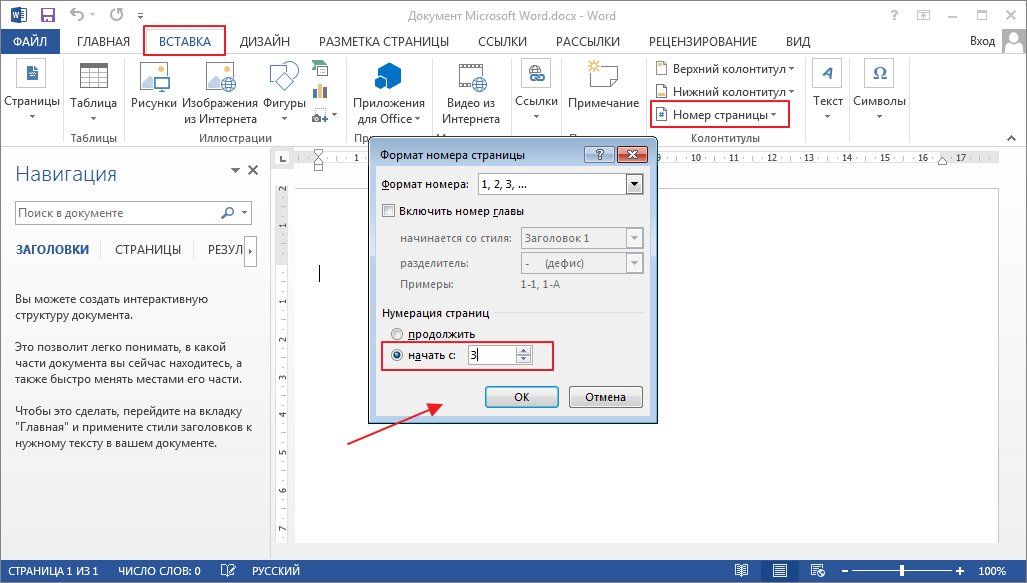Image resolution: width=1027 pixels, height=583 pixels.
Task: Open the Table insert icon
Action: click(x=94, y=77)
